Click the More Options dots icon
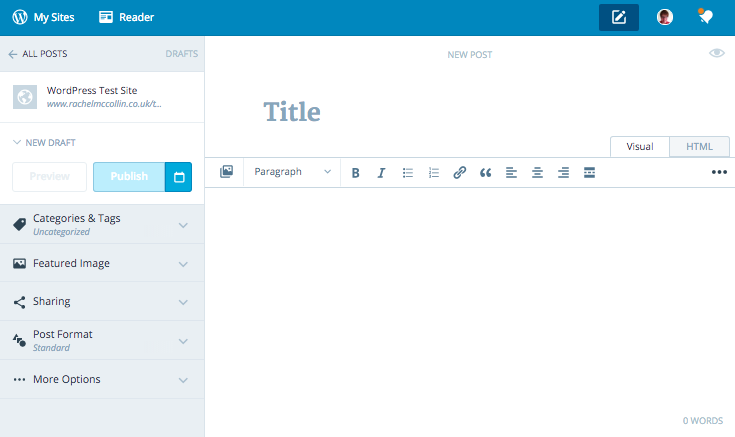Image resolution: width=735 pixels, height=437 pixels. pyautogui.click(x=19, y=379)
